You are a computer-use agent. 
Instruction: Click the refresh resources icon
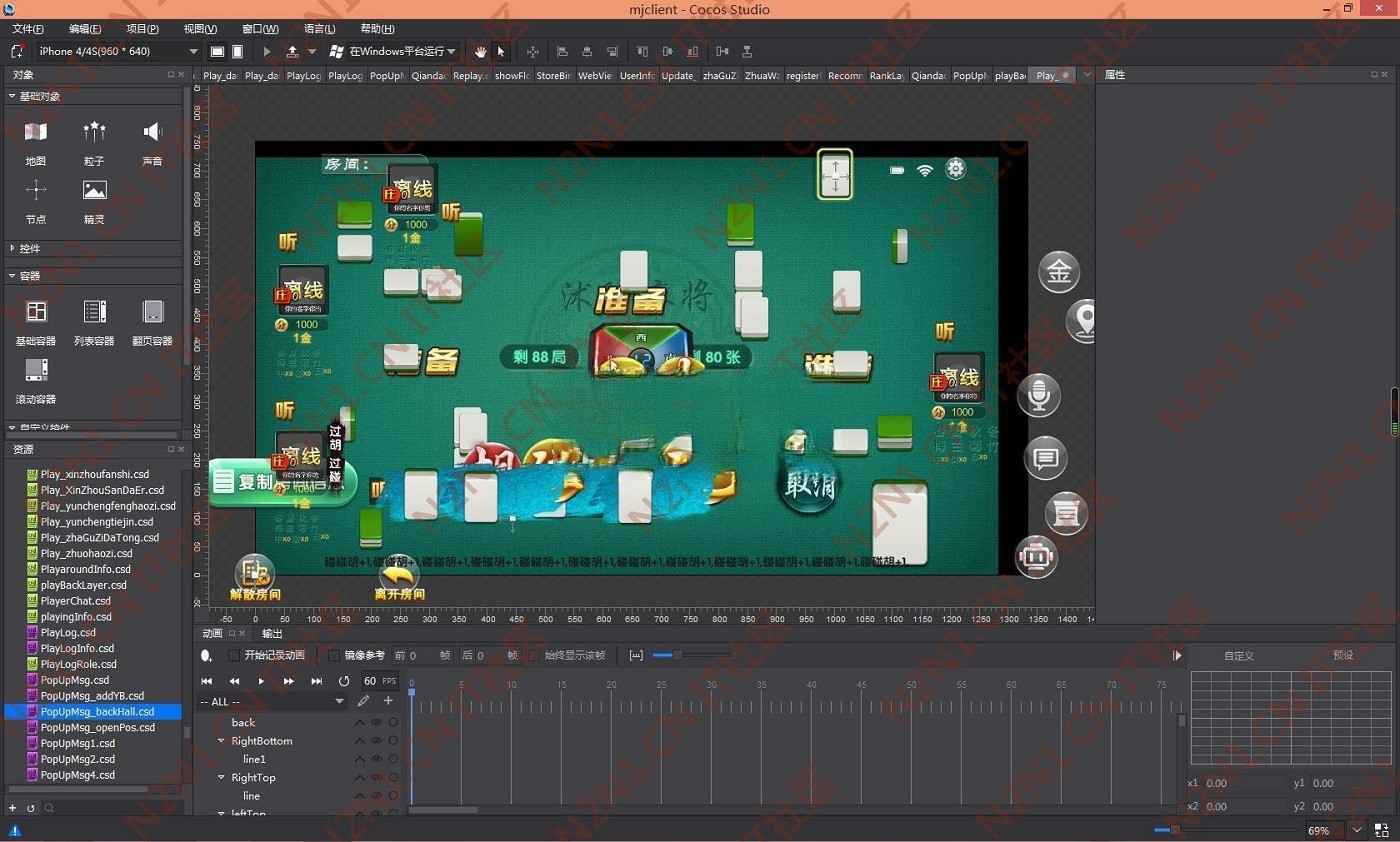click(31, 808)
